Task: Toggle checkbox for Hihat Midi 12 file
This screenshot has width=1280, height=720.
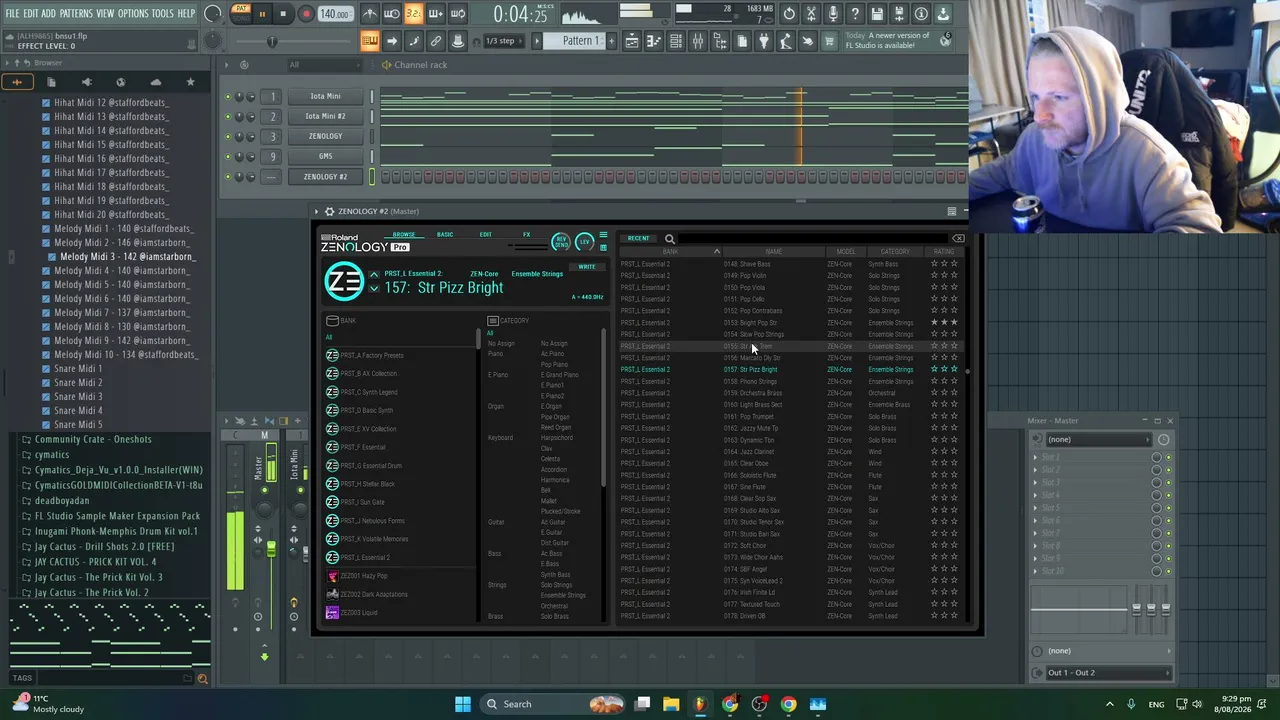Action: point(46,103)
